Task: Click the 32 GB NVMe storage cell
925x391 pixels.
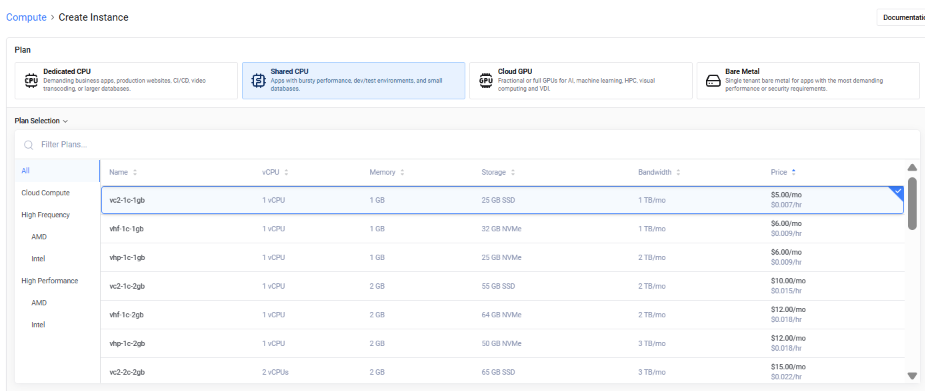Action: 501,229
